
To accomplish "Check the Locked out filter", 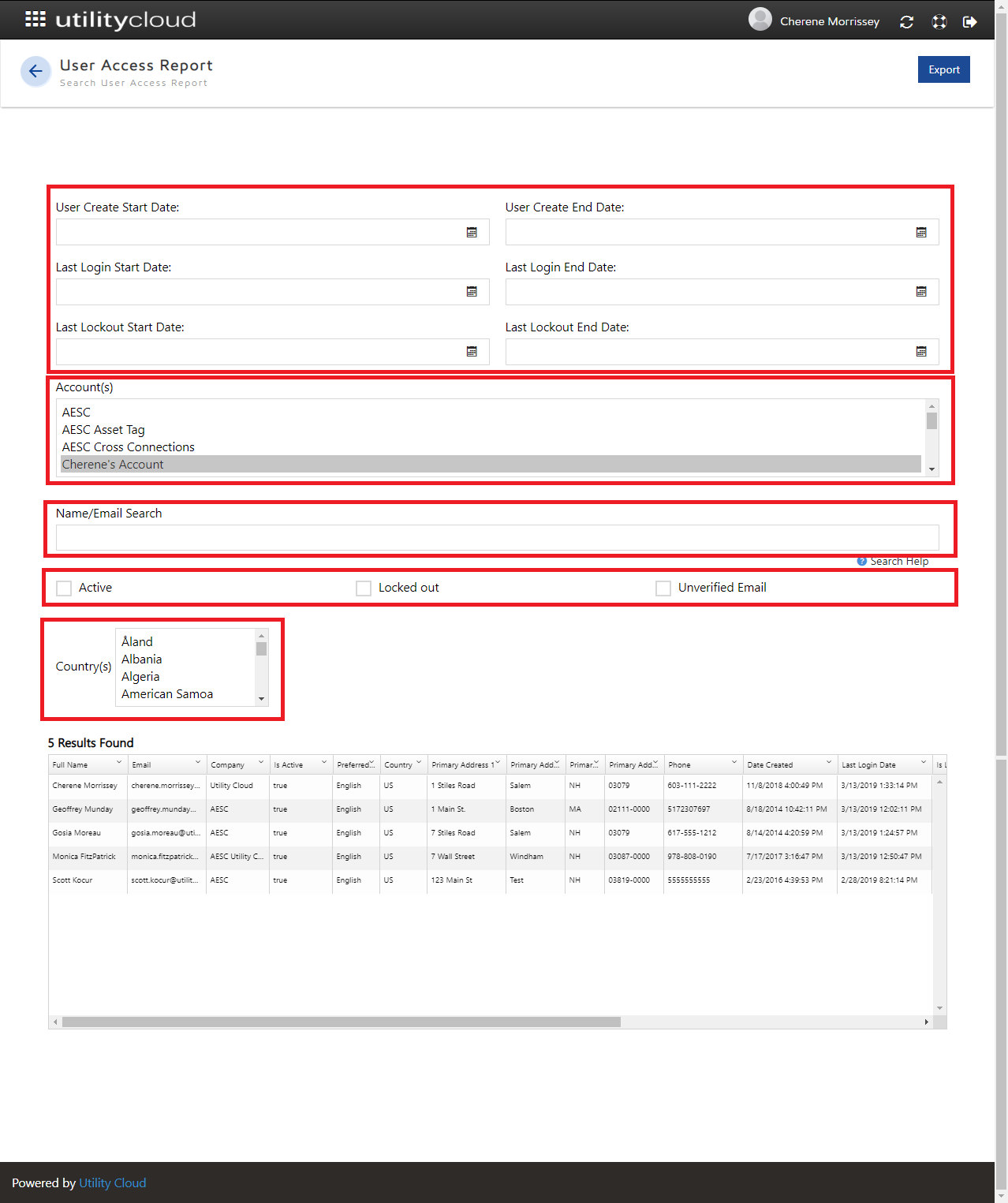I will point(364,588).
